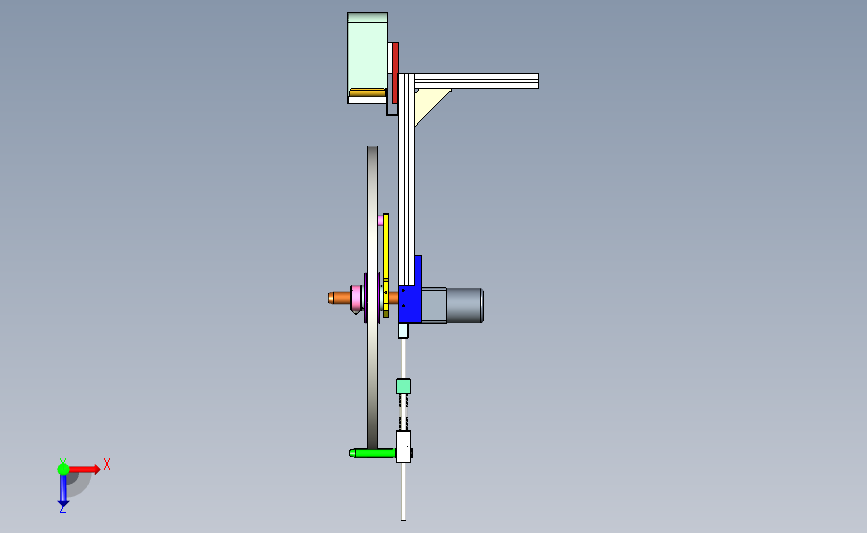Select the red plate beside the green box
Screen dimensions: 867x533
coord(395,72)
